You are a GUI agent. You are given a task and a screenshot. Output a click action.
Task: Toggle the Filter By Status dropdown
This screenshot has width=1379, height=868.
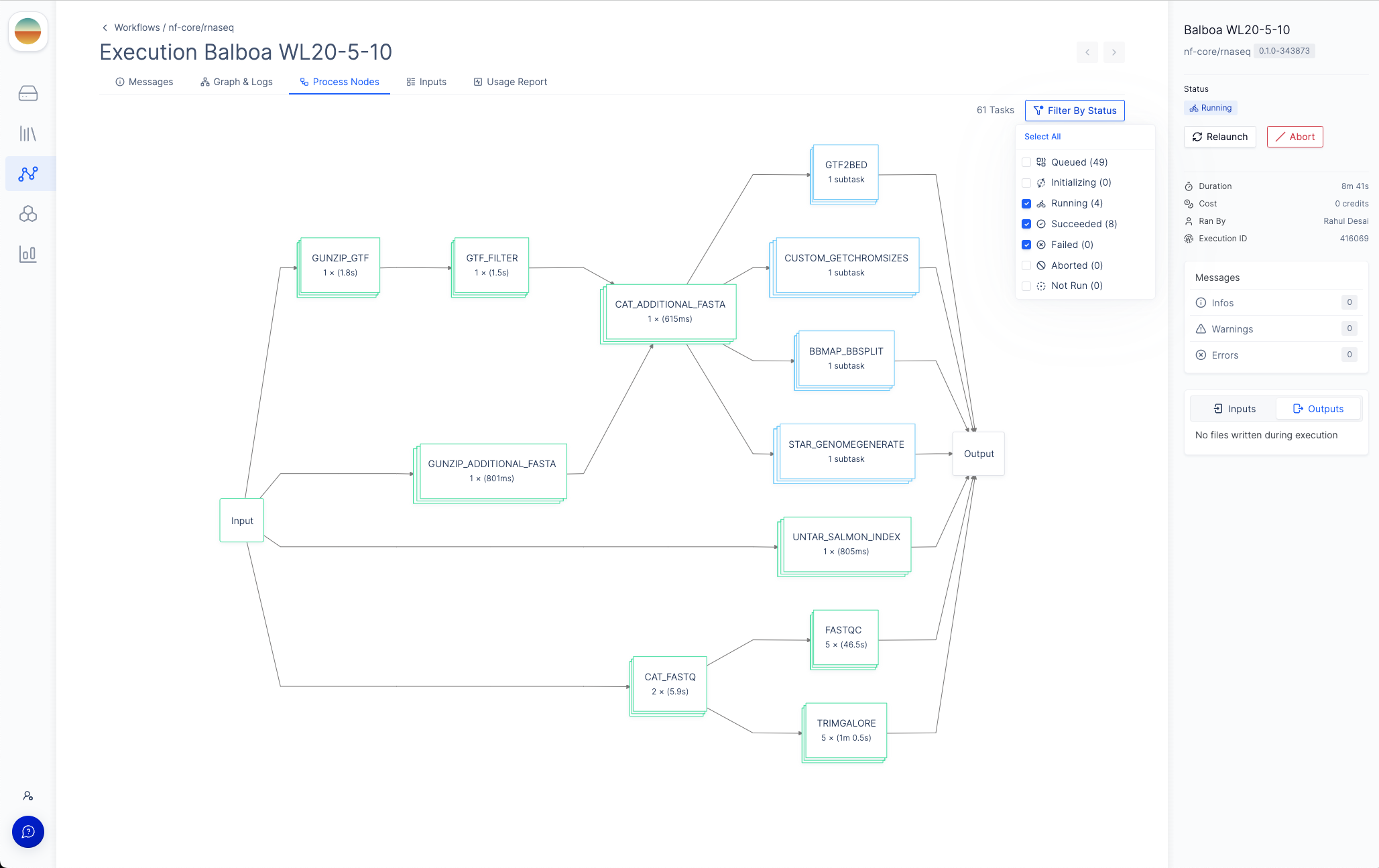(1075, 111)
